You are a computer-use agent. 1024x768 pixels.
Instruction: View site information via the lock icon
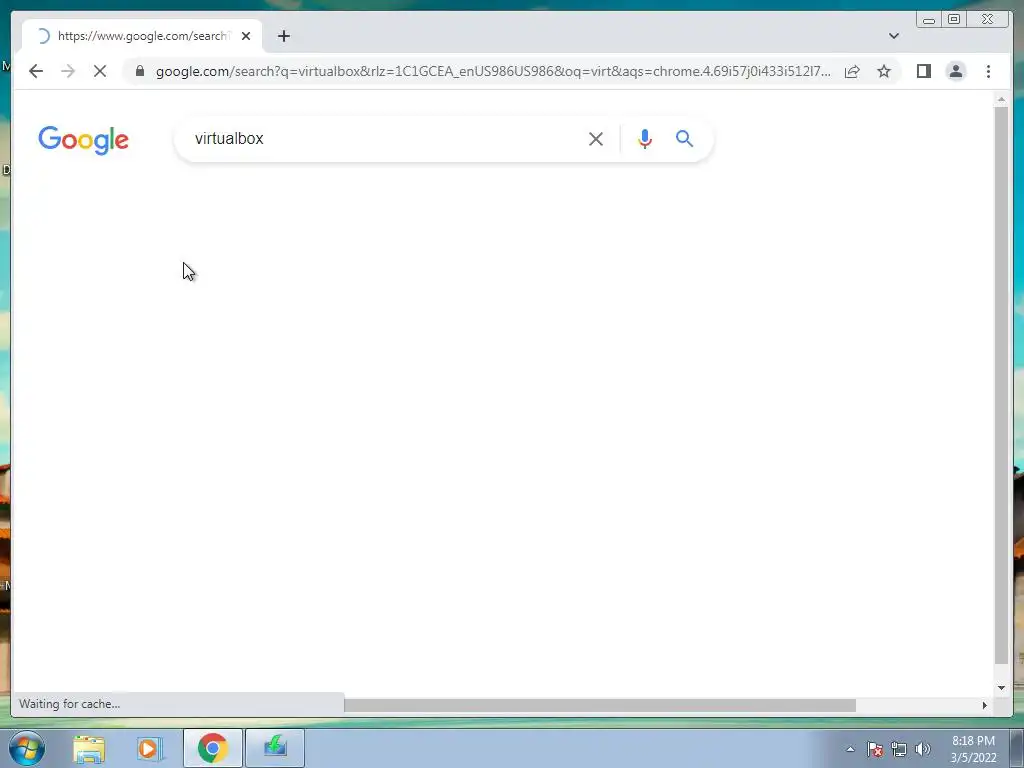[140, 71]
